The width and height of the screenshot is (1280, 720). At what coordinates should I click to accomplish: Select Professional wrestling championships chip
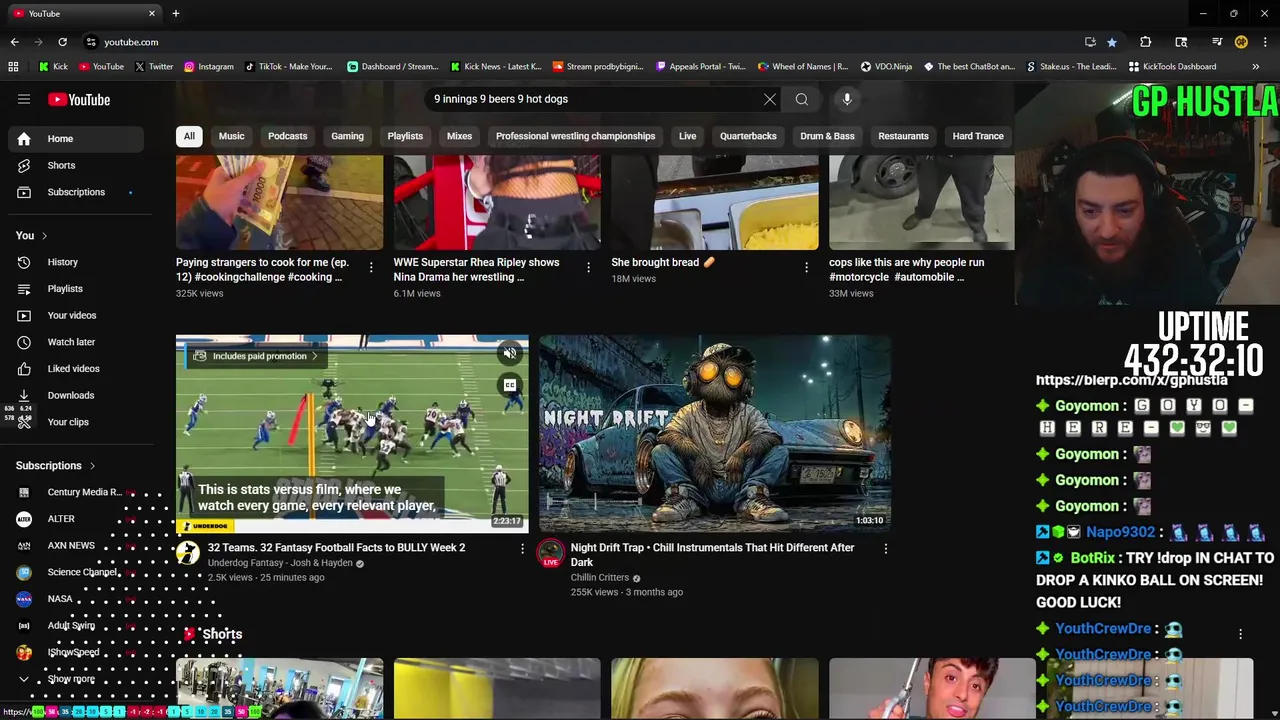click(x=575, y=136)
